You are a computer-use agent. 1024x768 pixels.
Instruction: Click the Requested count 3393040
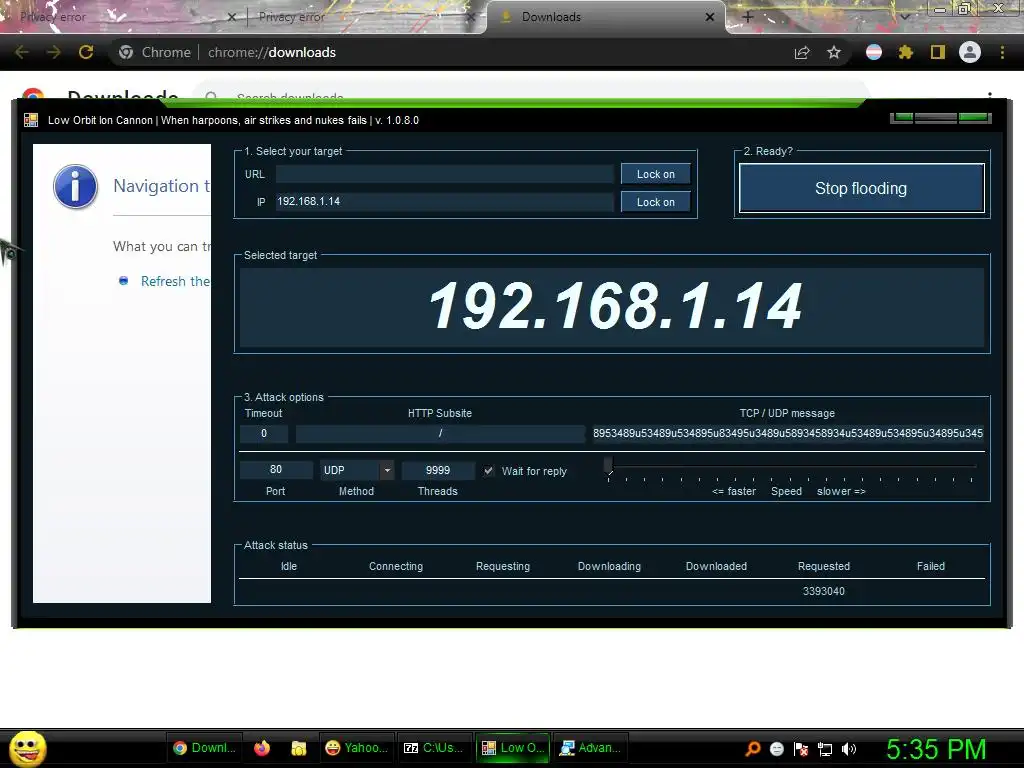point(824,591)
